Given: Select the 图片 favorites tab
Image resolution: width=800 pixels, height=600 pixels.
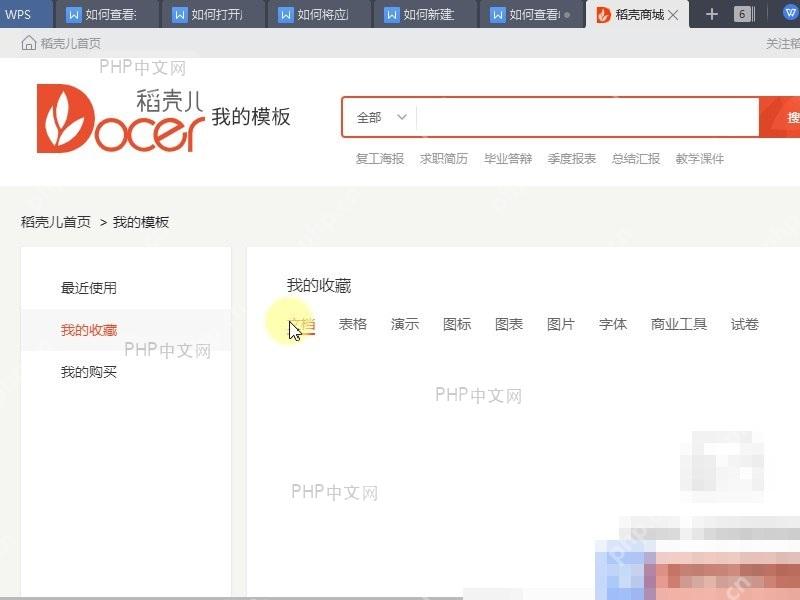Looking at the screenshot, I should [561, 324].
